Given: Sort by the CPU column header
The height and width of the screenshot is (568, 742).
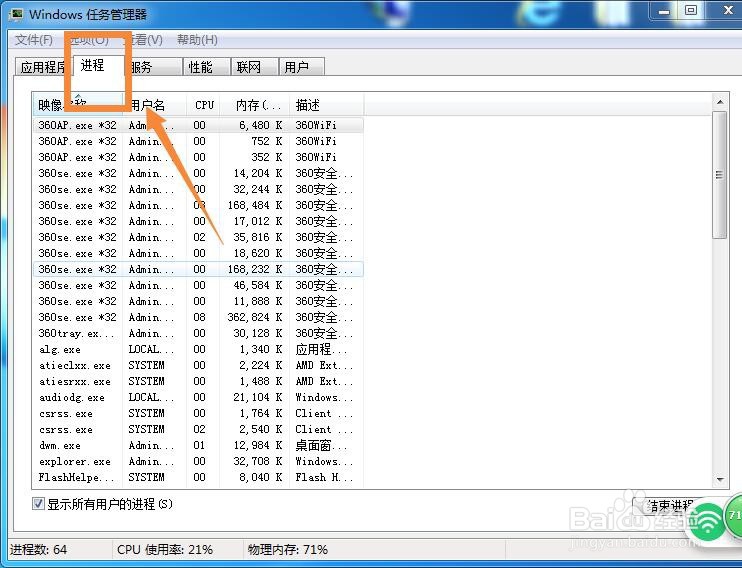Looking at the screenshot, I should click(x=203, y=105).
